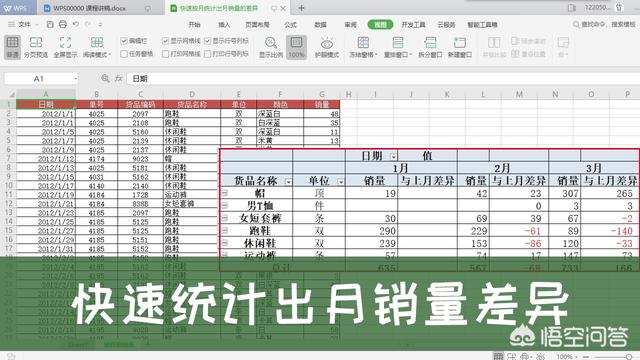
Task: Click the formula bar showing 日期
Action: [382, 78]
